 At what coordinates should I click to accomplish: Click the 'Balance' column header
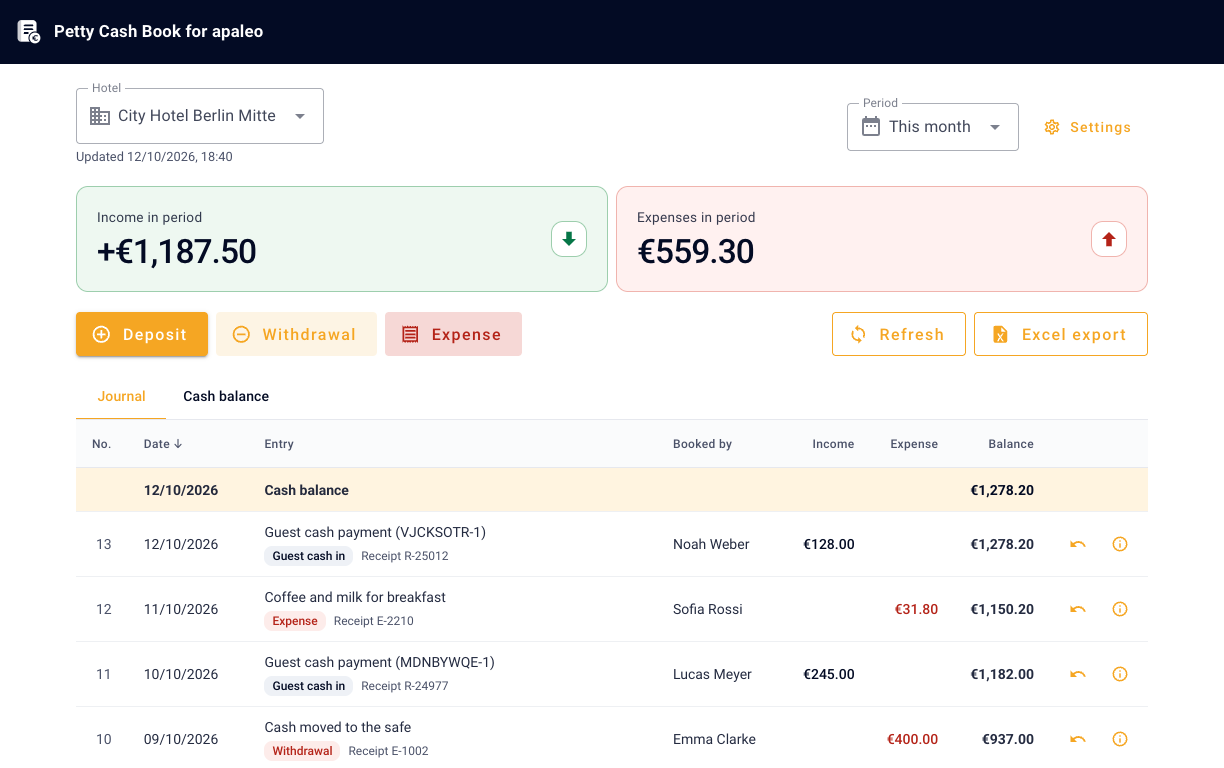pos(1011,444)
